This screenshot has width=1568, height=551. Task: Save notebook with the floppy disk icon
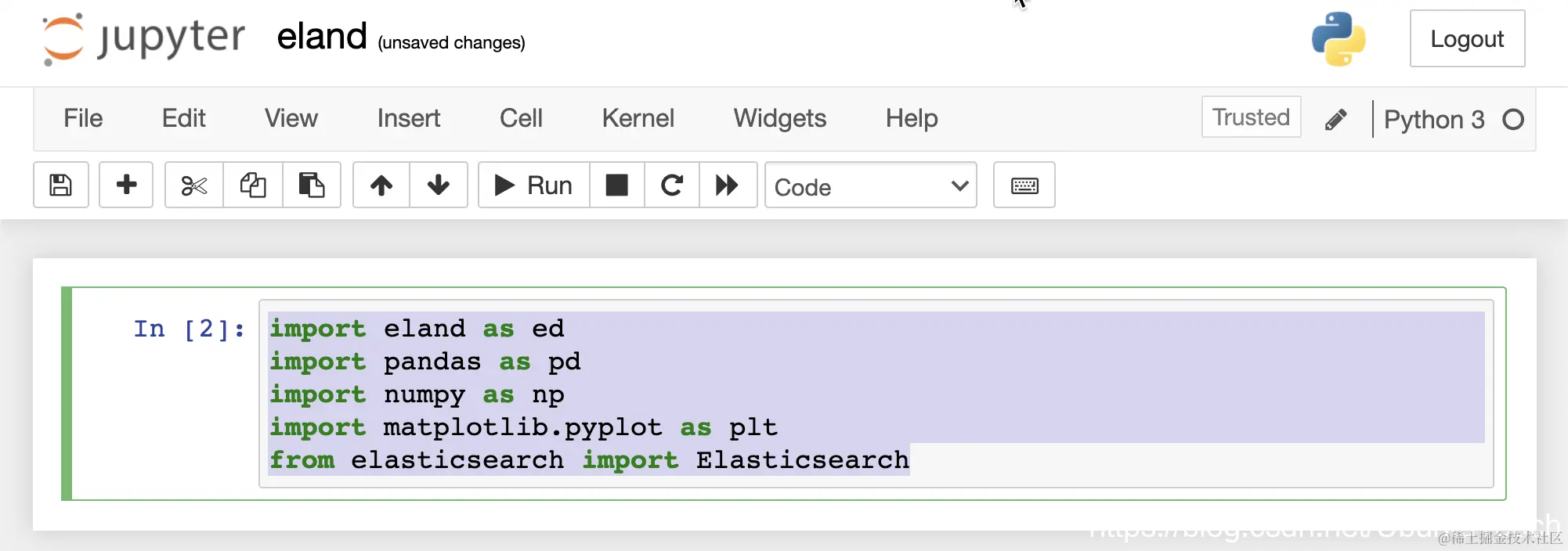pyautogui.click(x=61, y=185)
